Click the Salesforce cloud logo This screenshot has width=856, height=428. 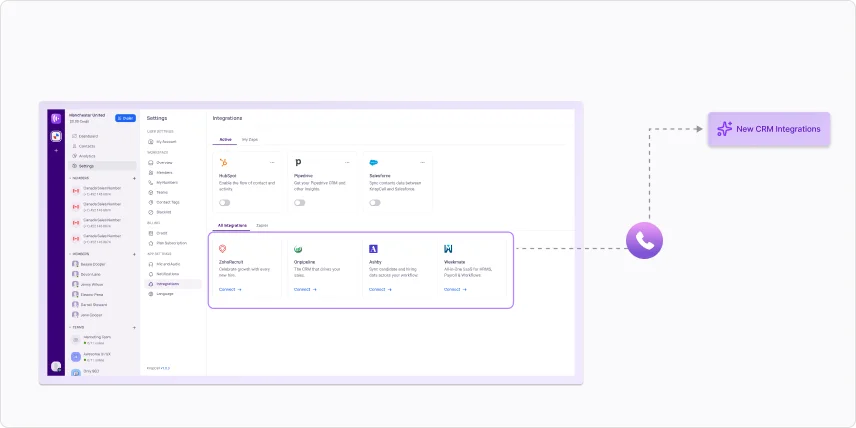pyautogui.click(x=373, y=162)
